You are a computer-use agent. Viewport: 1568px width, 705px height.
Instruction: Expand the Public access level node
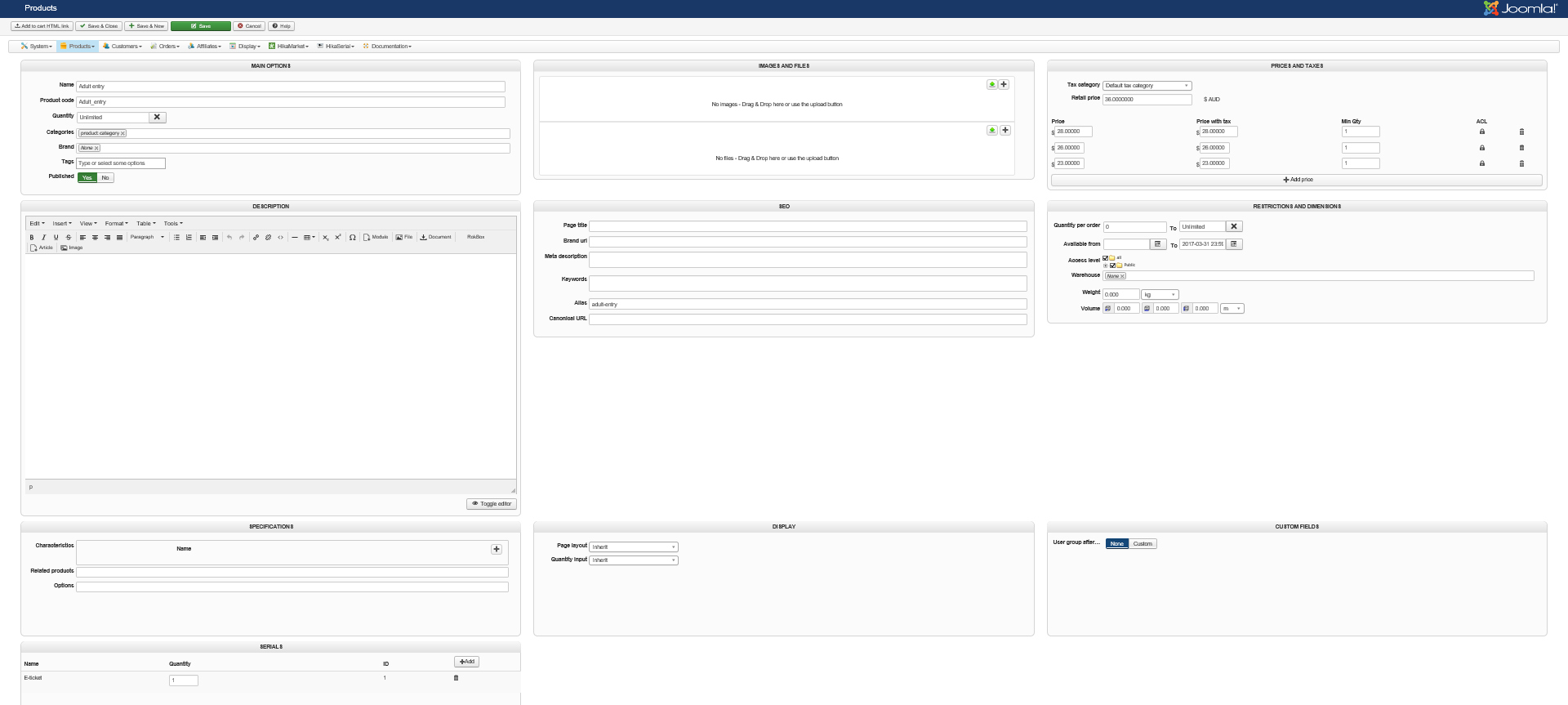point(1106,265)
